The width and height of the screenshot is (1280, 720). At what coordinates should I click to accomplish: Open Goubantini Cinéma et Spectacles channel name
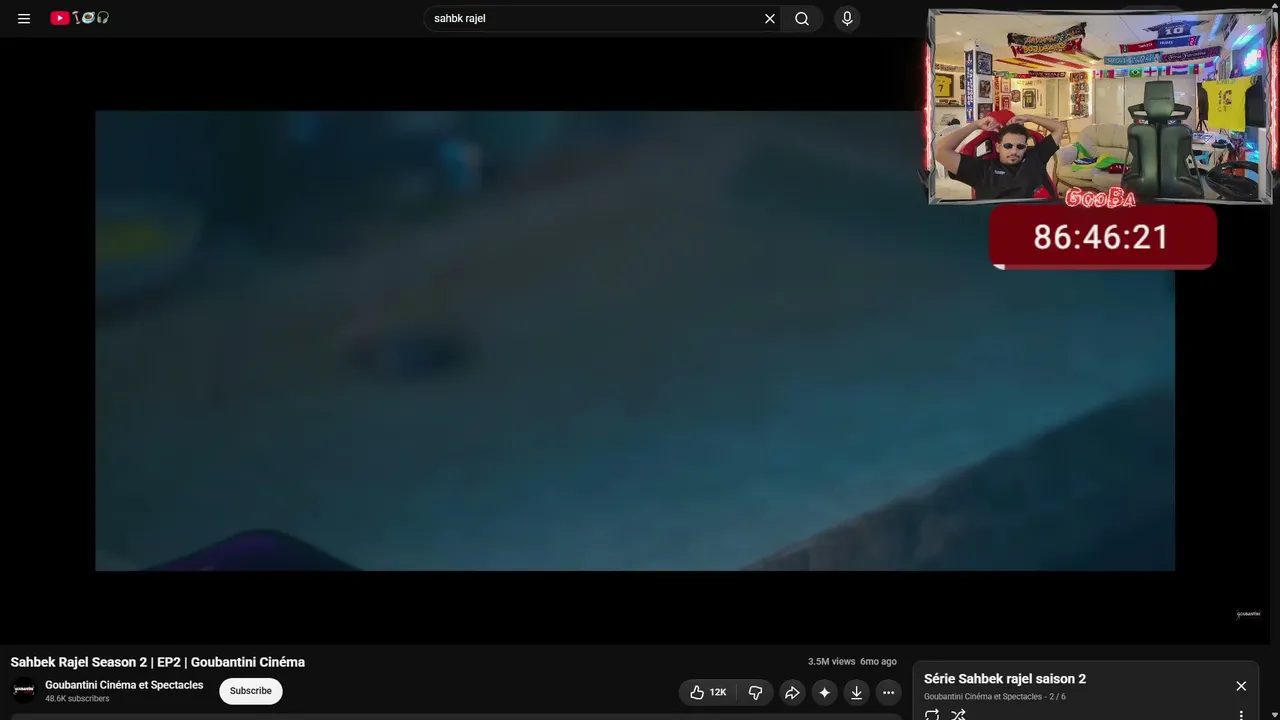point(124,685)
